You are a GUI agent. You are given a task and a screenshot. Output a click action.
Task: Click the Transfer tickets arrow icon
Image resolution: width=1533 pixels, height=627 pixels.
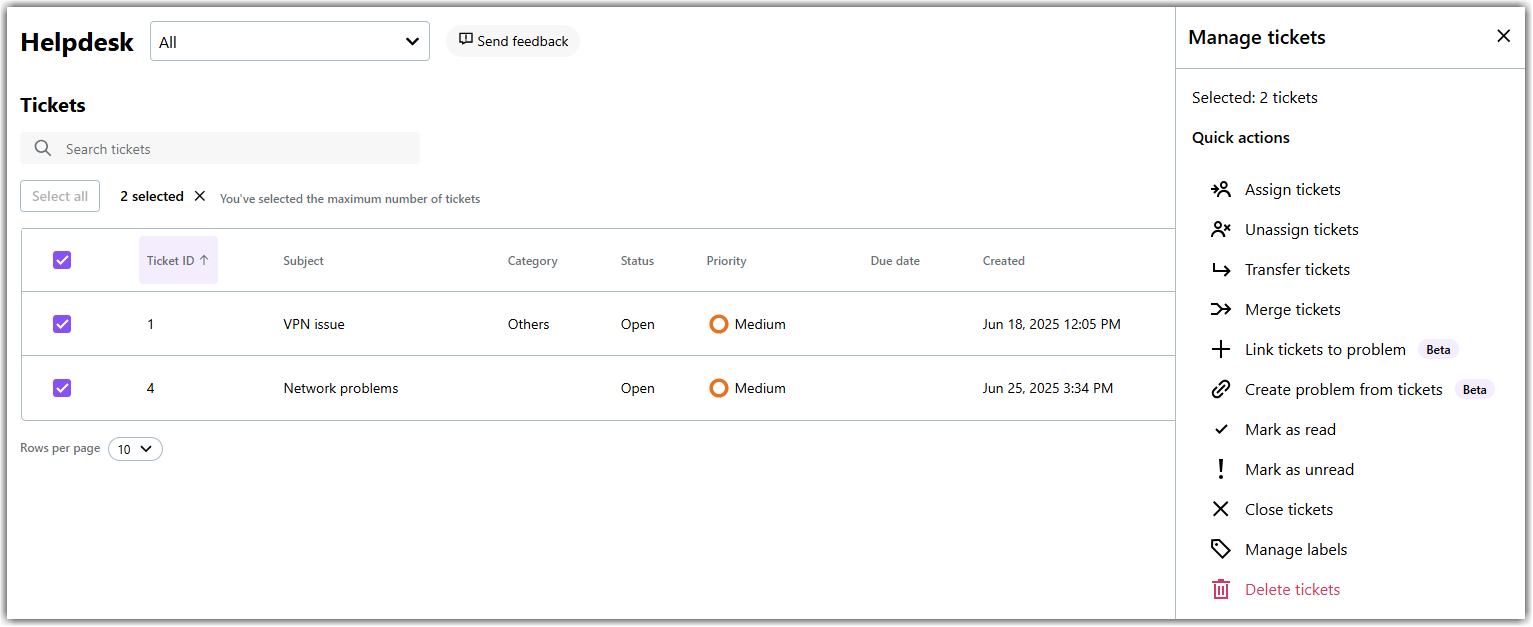(x=1220, y=269)
